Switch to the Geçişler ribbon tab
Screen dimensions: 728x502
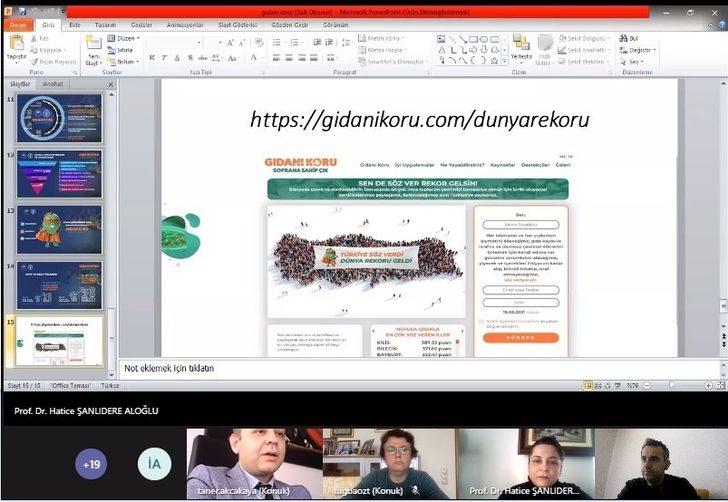142,25
